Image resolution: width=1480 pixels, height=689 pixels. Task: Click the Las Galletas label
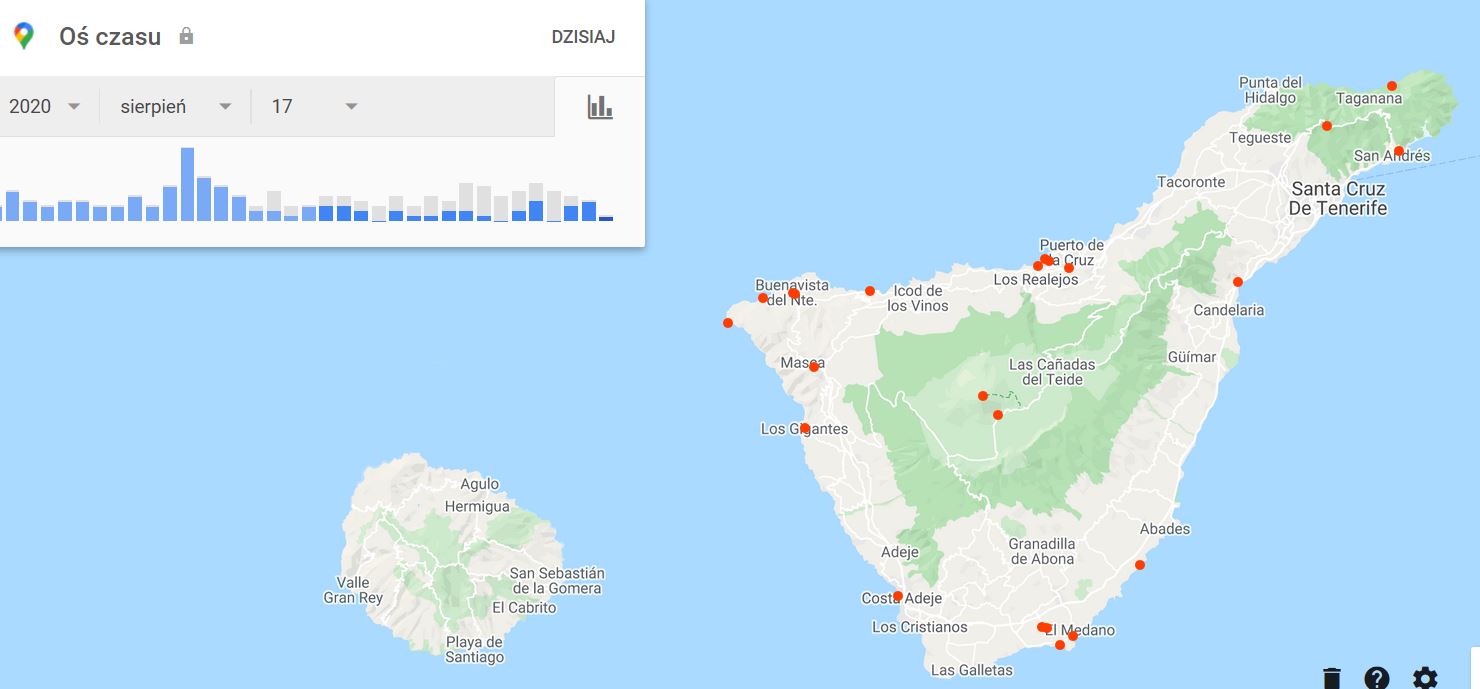(971, 670)
